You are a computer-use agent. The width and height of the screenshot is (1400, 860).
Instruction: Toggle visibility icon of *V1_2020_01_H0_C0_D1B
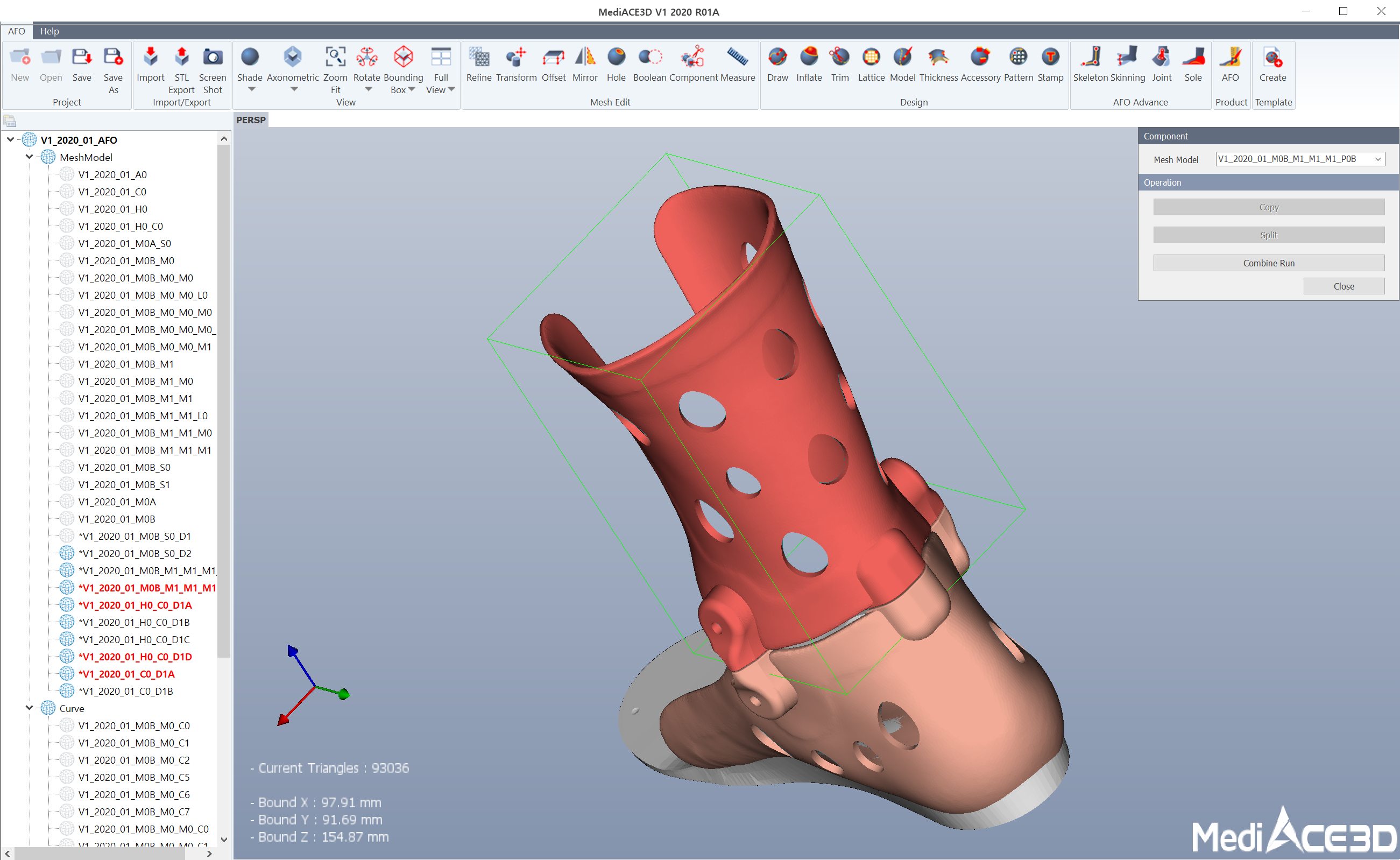(x=67, y=622)
